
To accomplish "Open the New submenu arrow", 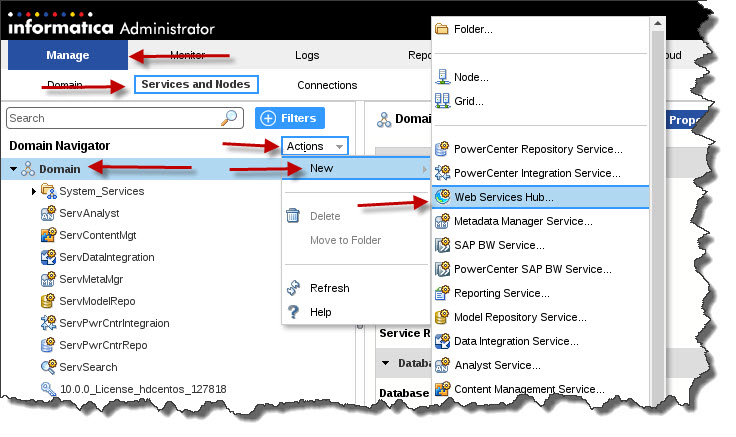I will pos(424,169).
